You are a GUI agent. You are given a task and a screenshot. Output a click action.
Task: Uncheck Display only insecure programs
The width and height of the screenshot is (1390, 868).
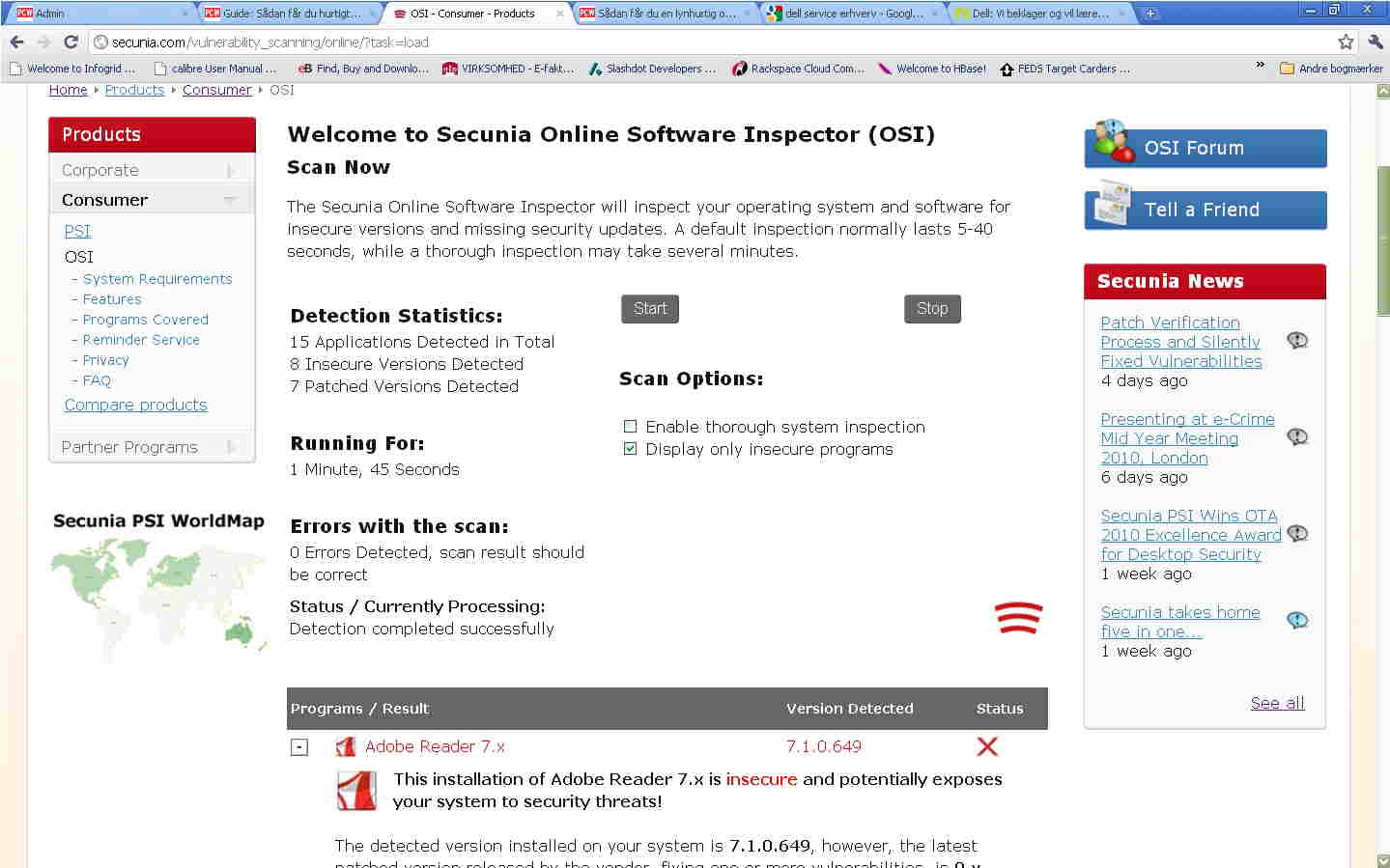pos(631,448)
